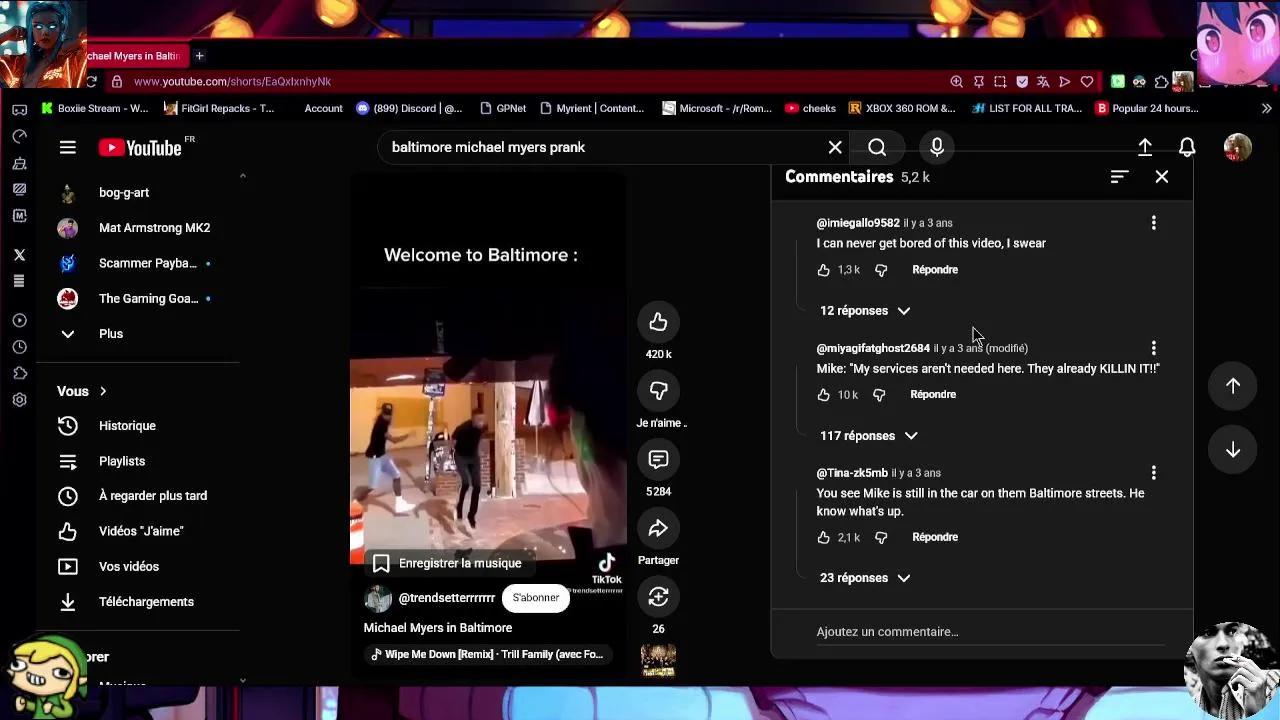Open the three-dot menu on @miyagifatghost2684's comment
Screen dimensions: 1280x720
click(x=1153, y=348)
